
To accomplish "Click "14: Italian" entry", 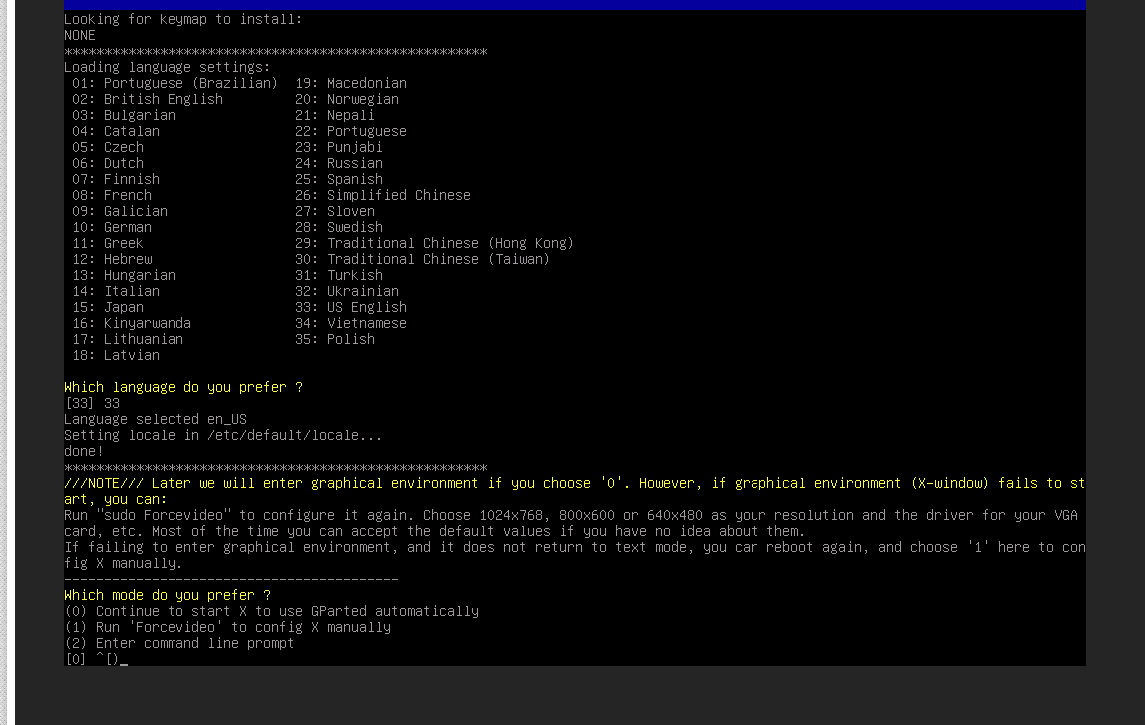I will [x=116, y=292].
